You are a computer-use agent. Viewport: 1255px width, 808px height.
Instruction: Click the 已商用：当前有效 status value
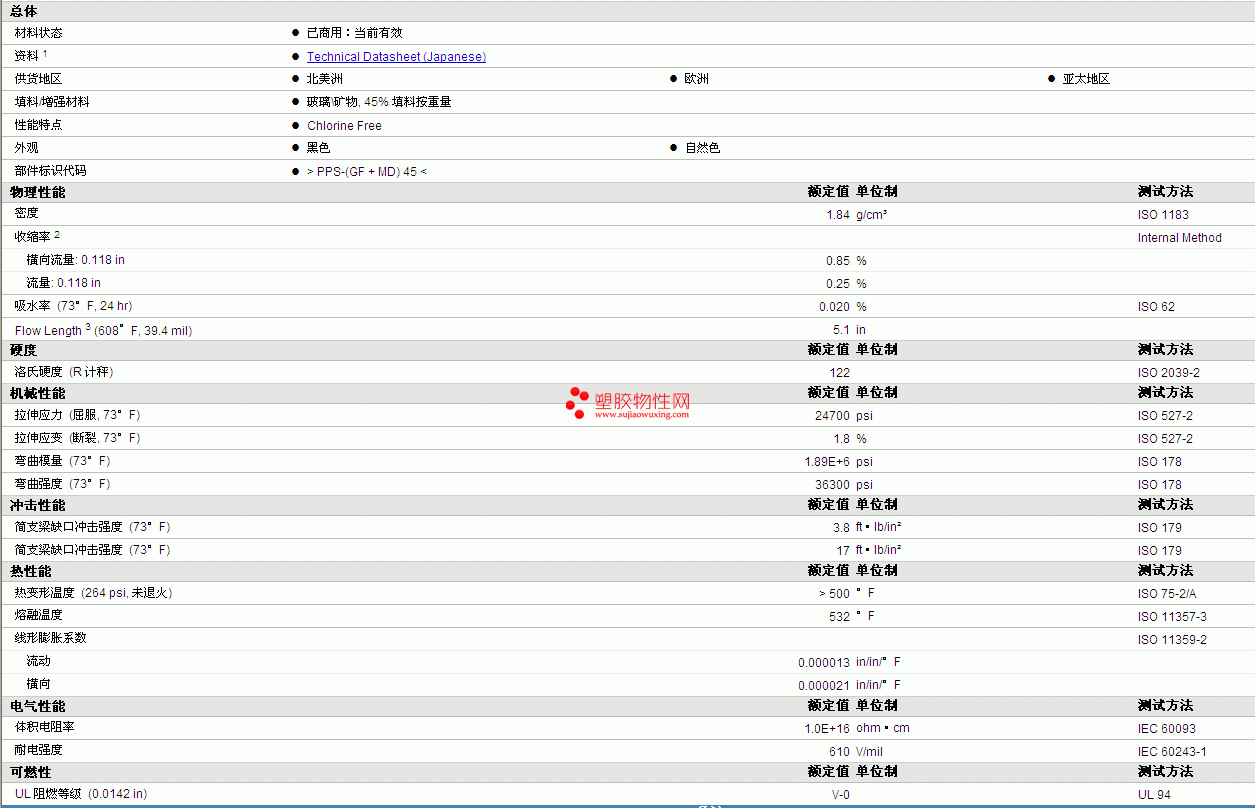coord(355,33)
